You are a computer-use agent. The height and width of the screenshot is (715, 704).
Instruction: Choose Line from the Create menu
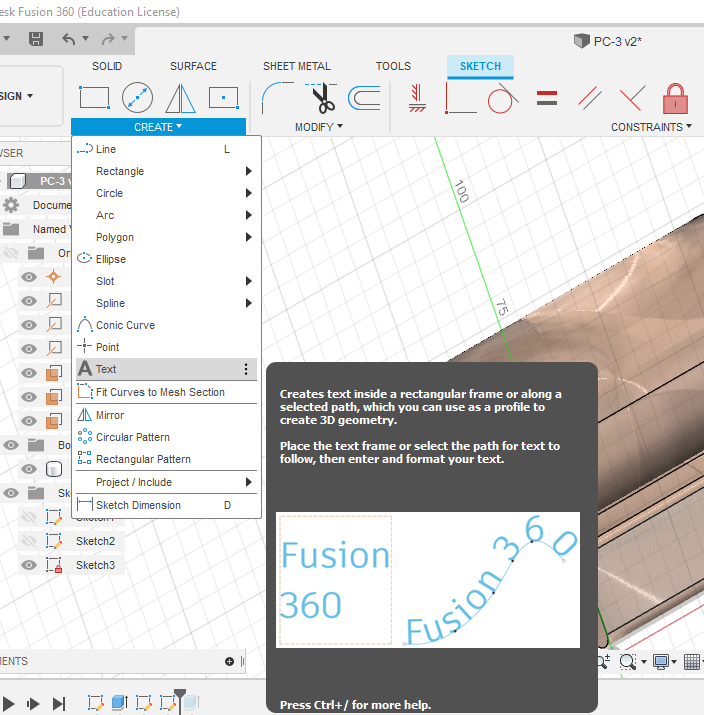click(166, 149)
